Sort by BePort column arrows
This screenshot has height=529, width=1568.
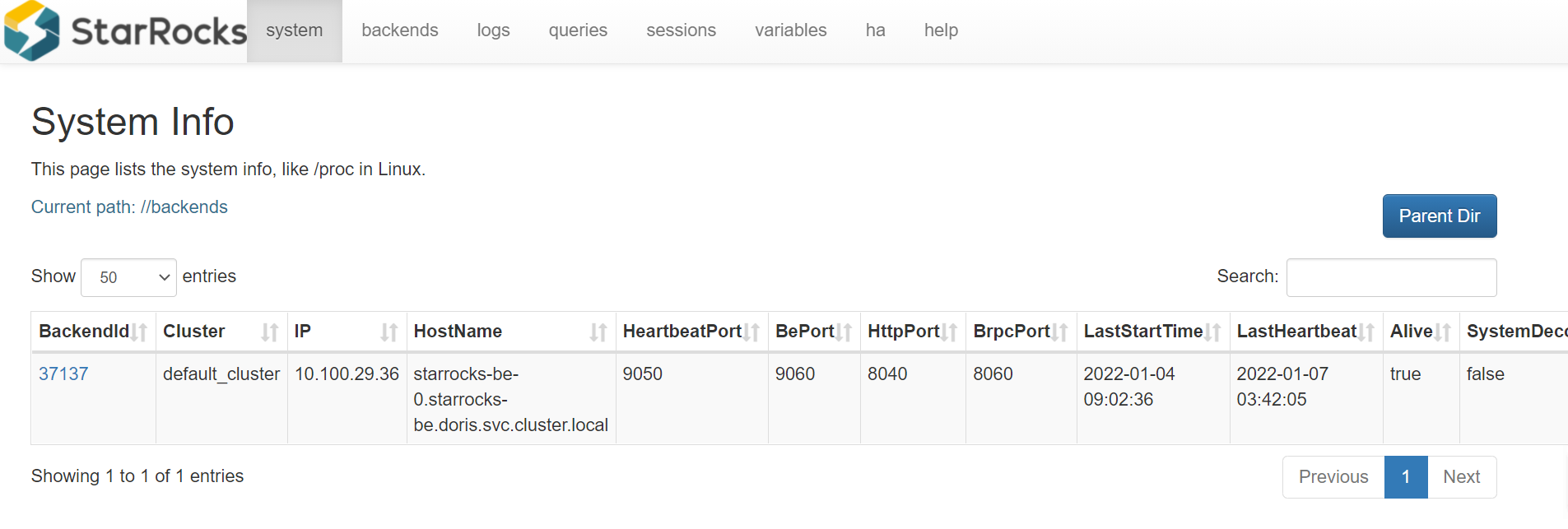coord(843,332)
